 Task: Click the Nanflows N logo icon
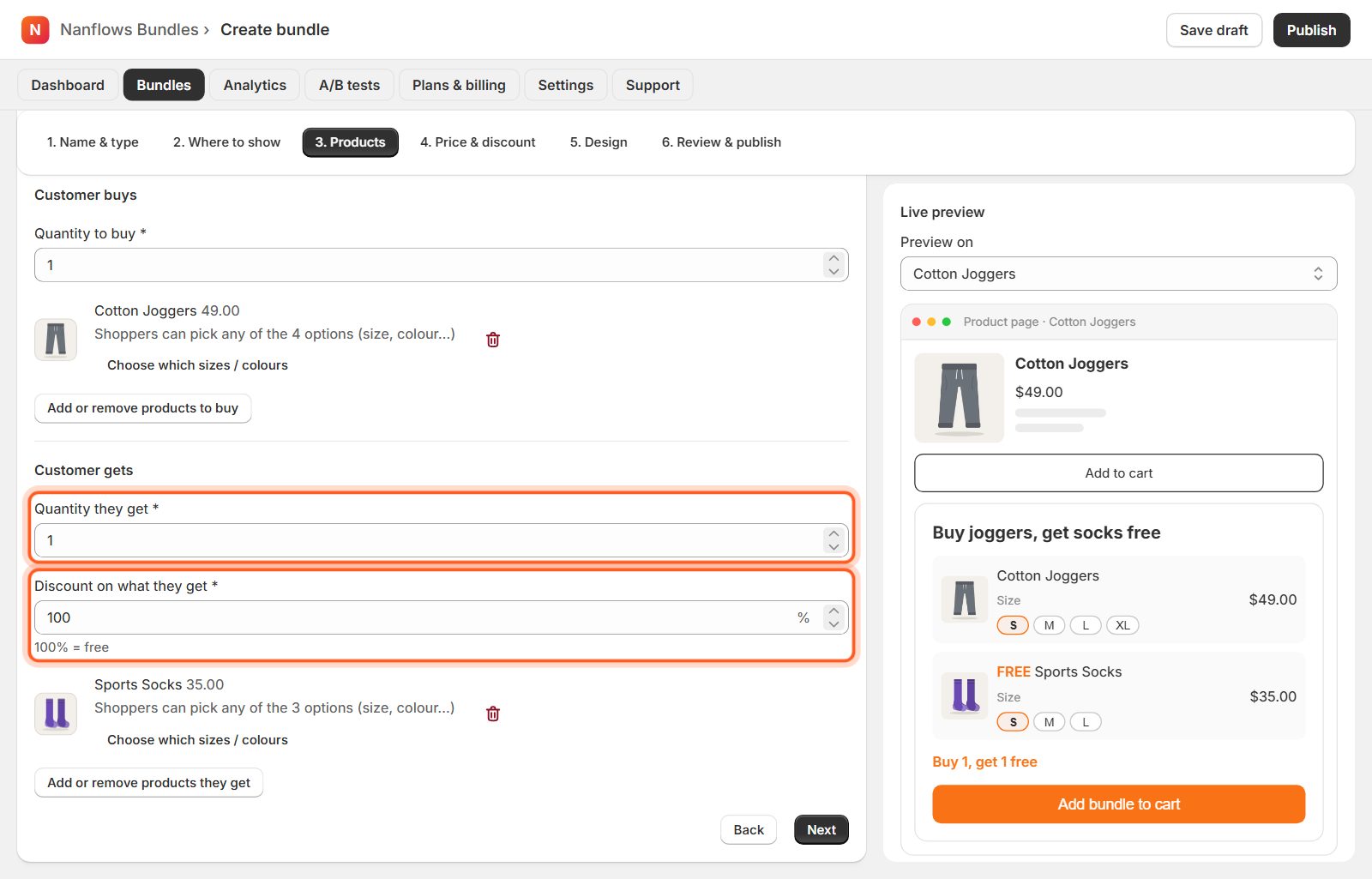click(35, 30)
